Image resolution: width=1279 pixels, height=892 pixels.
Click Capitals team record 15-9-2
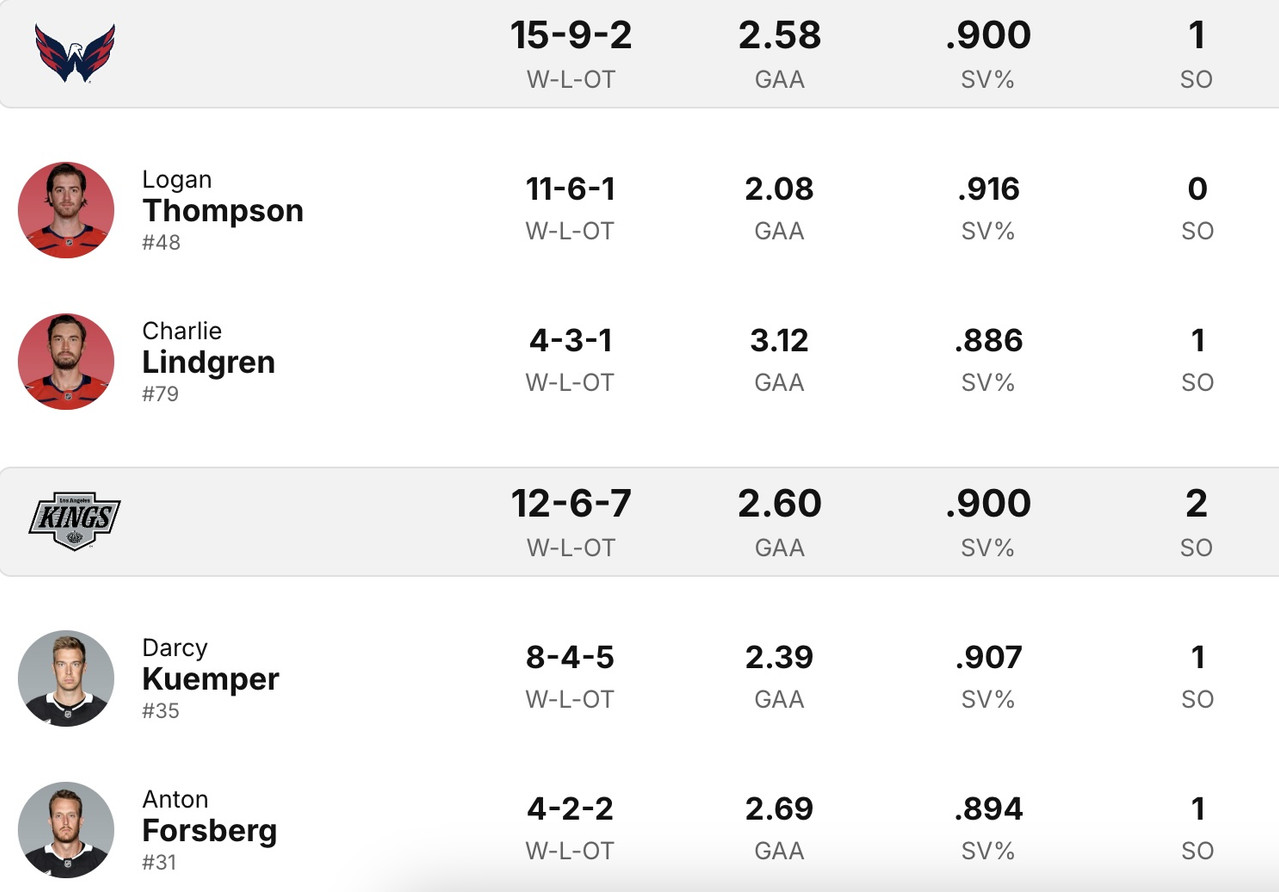tap(571, 36)
